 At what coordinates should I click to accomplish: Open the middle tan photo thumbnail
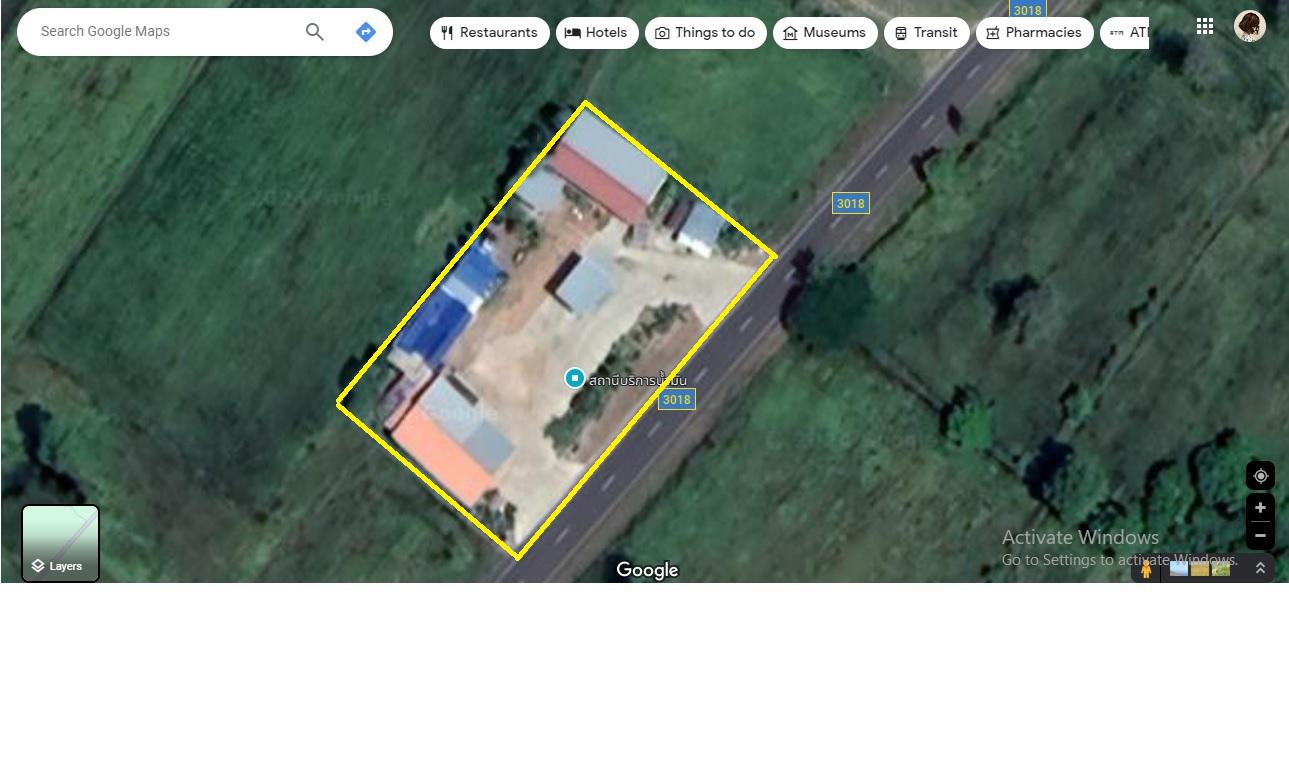1200,568
